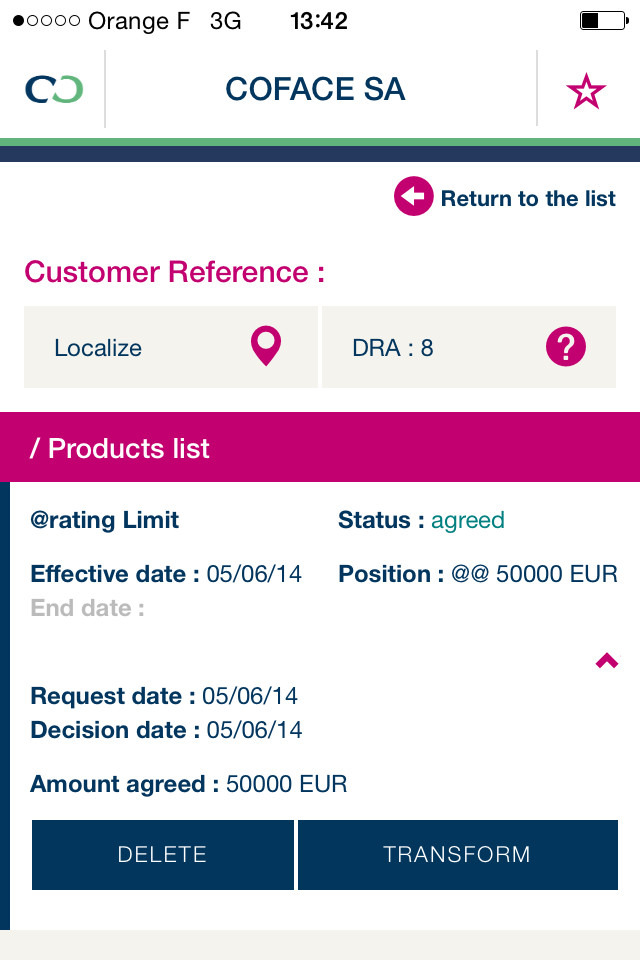Click the Return to the list link
Viewport: 640px width, 960px height.
tap(528, 198)
